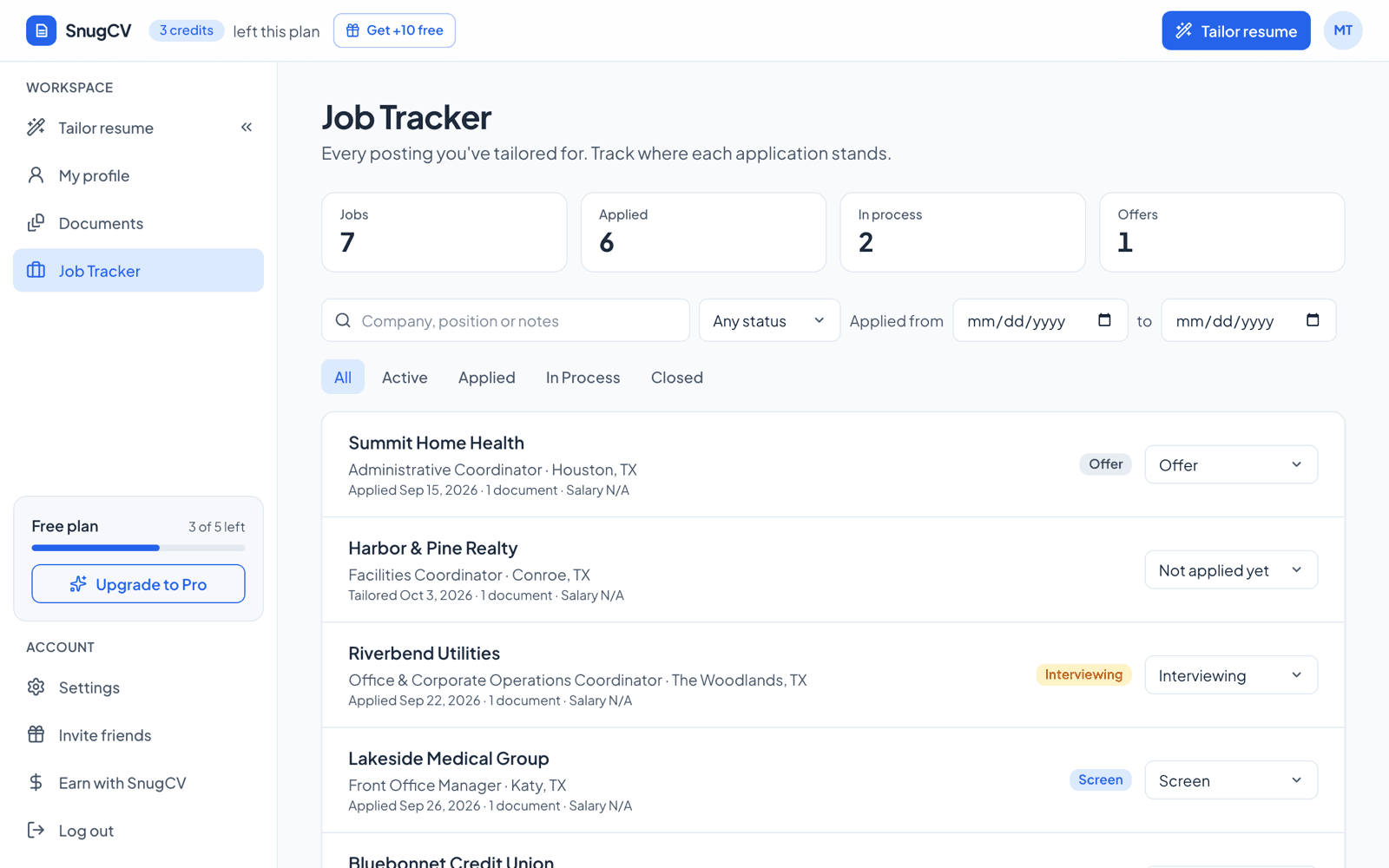
Task: Switch to the Closed tab
Action: 677,377
